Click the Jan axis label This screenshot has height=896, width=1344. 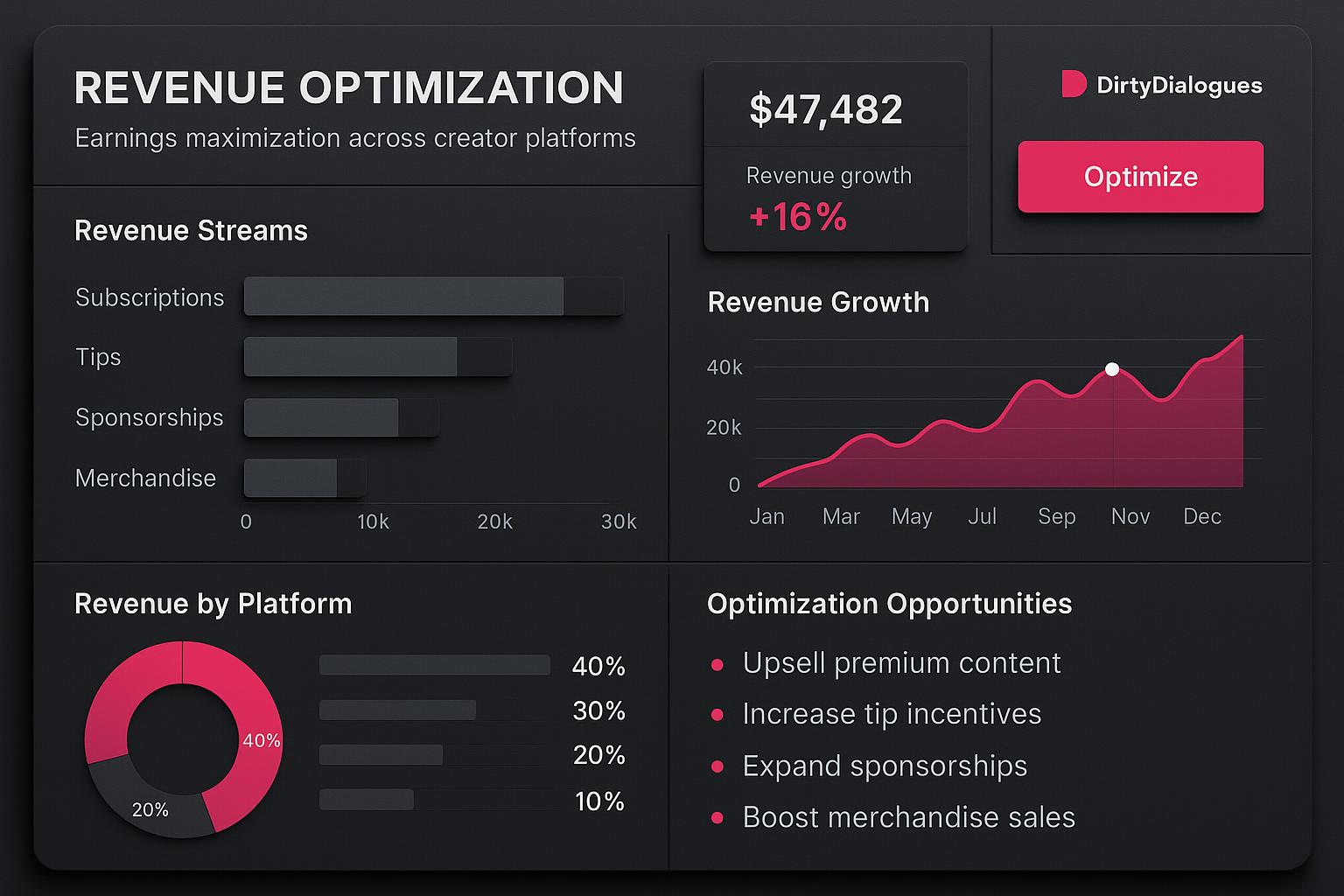[767, 516]
